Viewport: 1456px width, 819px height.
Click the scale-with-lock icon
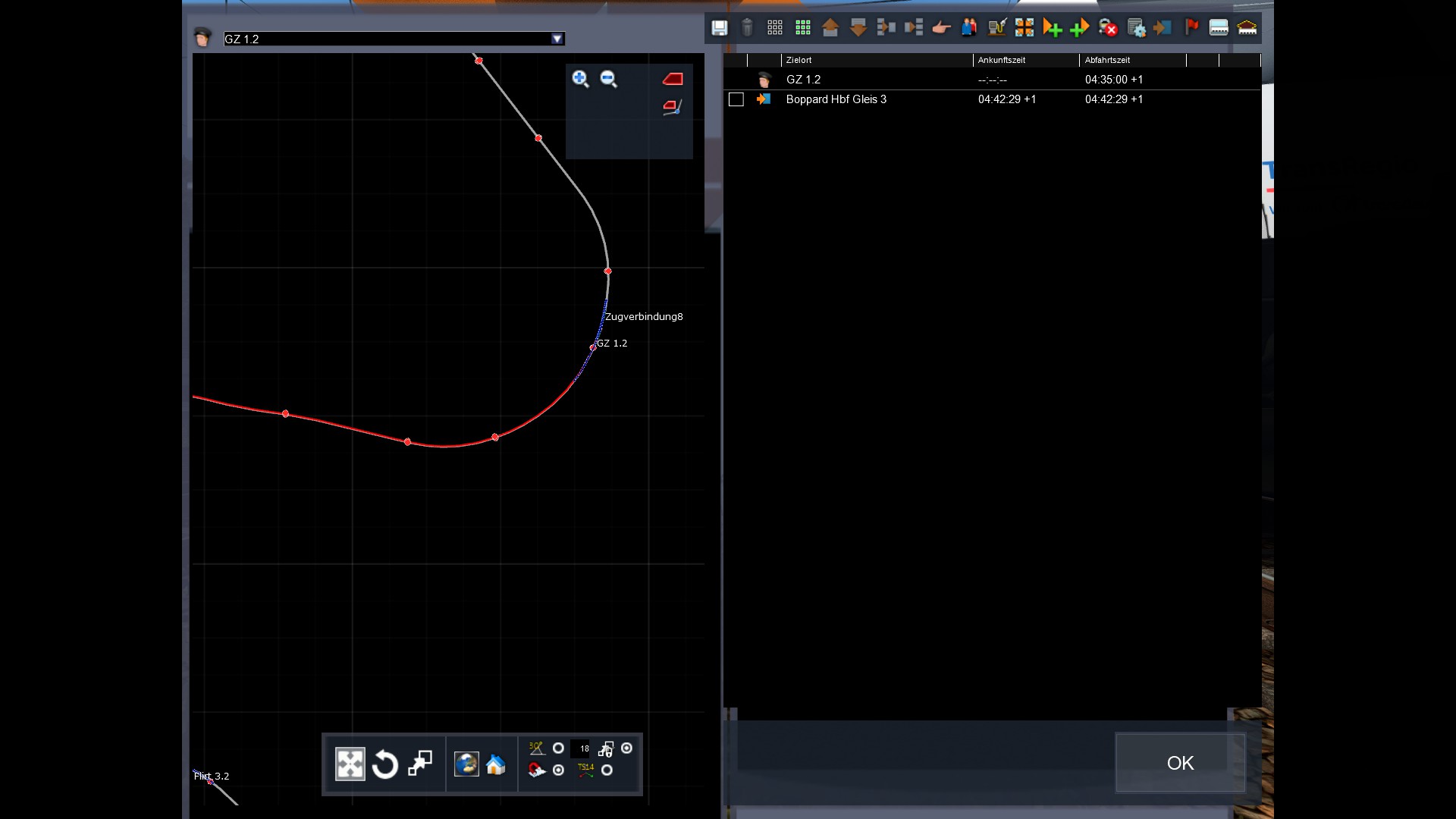coord(606,749)
